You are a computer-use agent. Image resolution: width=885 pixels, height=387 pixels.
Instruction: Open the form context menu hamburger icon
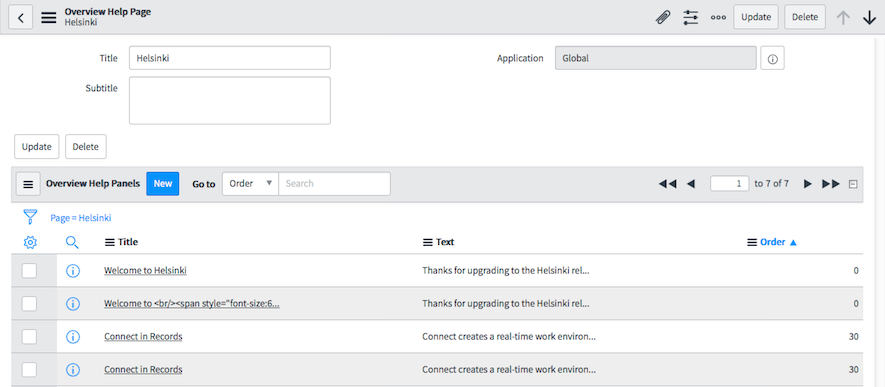[x=49, y=17]
